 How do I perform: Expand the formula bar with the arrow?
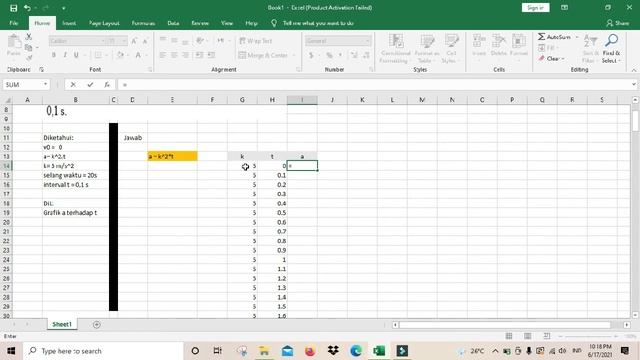click(633, 84)
